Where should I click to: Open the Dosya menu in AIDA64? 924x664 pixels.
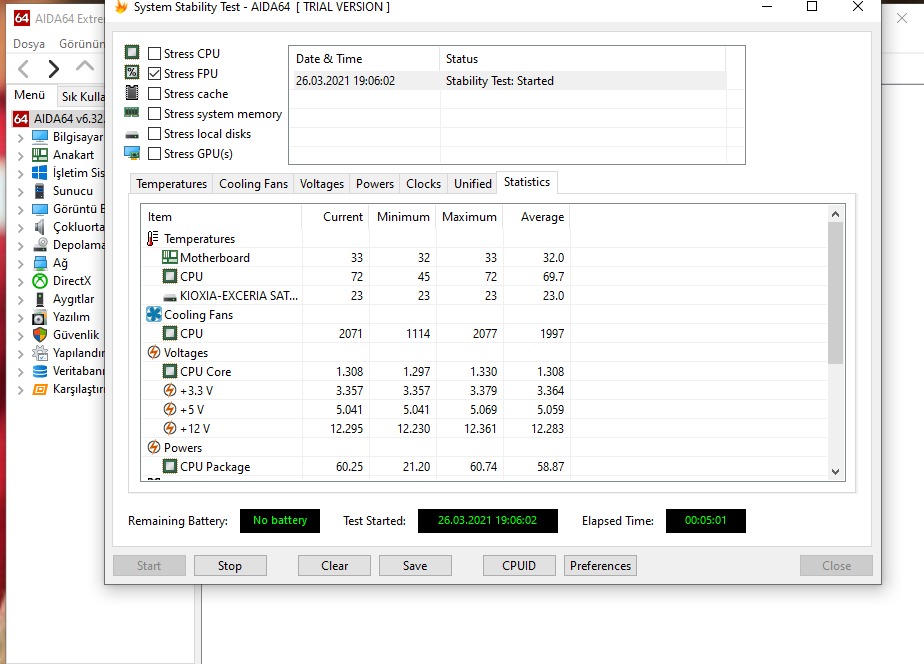(x=29, y=44)
